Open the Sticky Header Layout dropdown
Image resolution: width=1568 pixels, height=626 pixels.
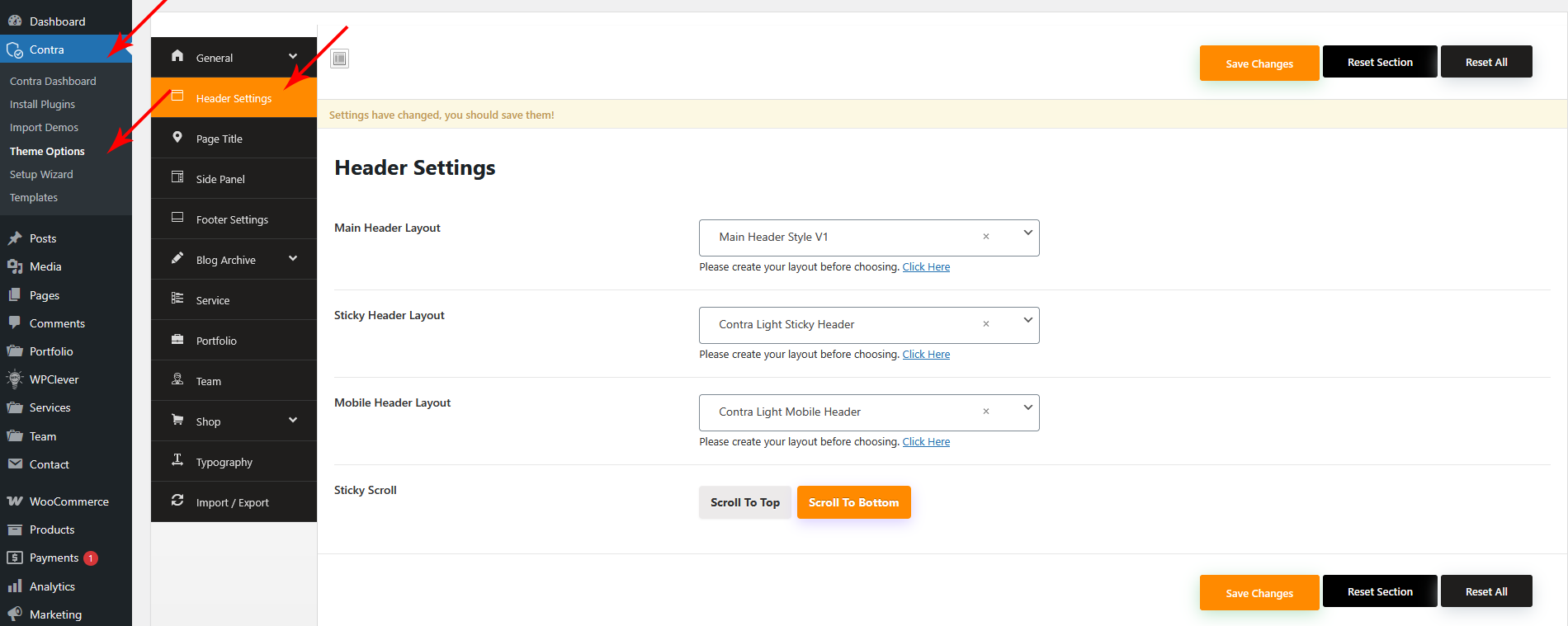(x=1027, y=321)
